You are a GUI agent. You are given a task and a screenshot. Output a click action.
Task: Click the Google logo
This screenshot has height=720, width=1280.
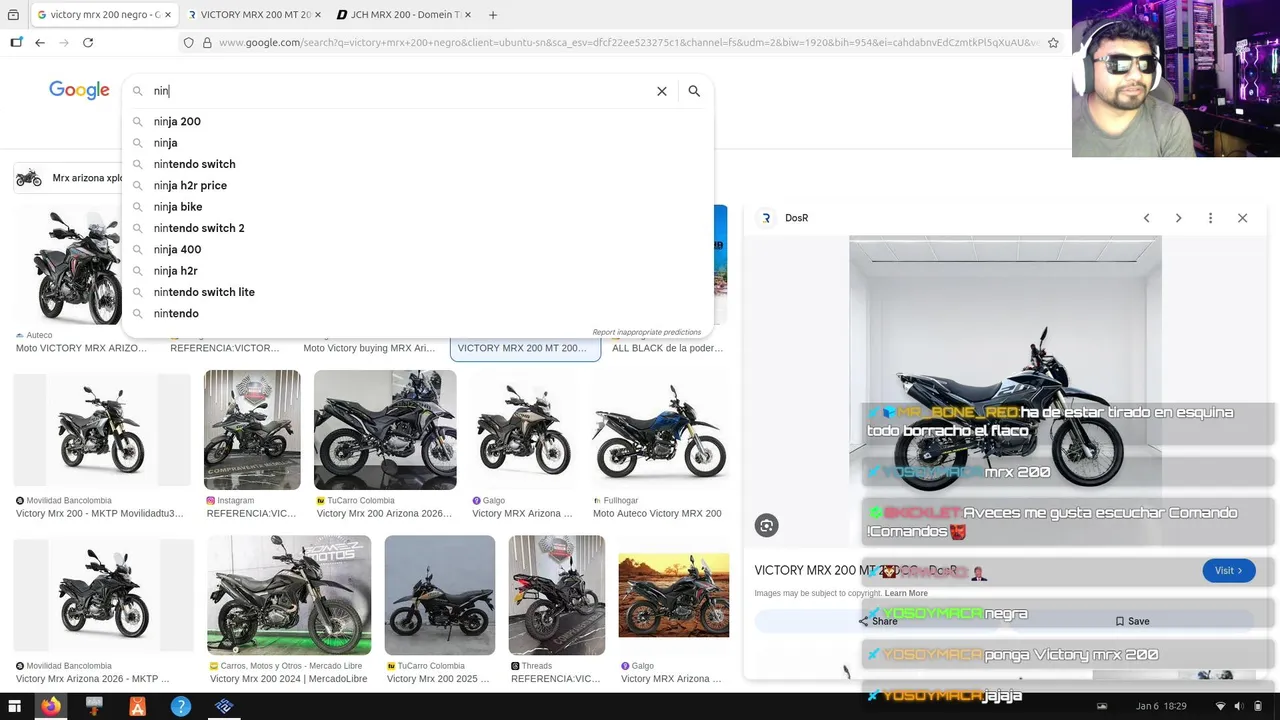click(79, 91)
